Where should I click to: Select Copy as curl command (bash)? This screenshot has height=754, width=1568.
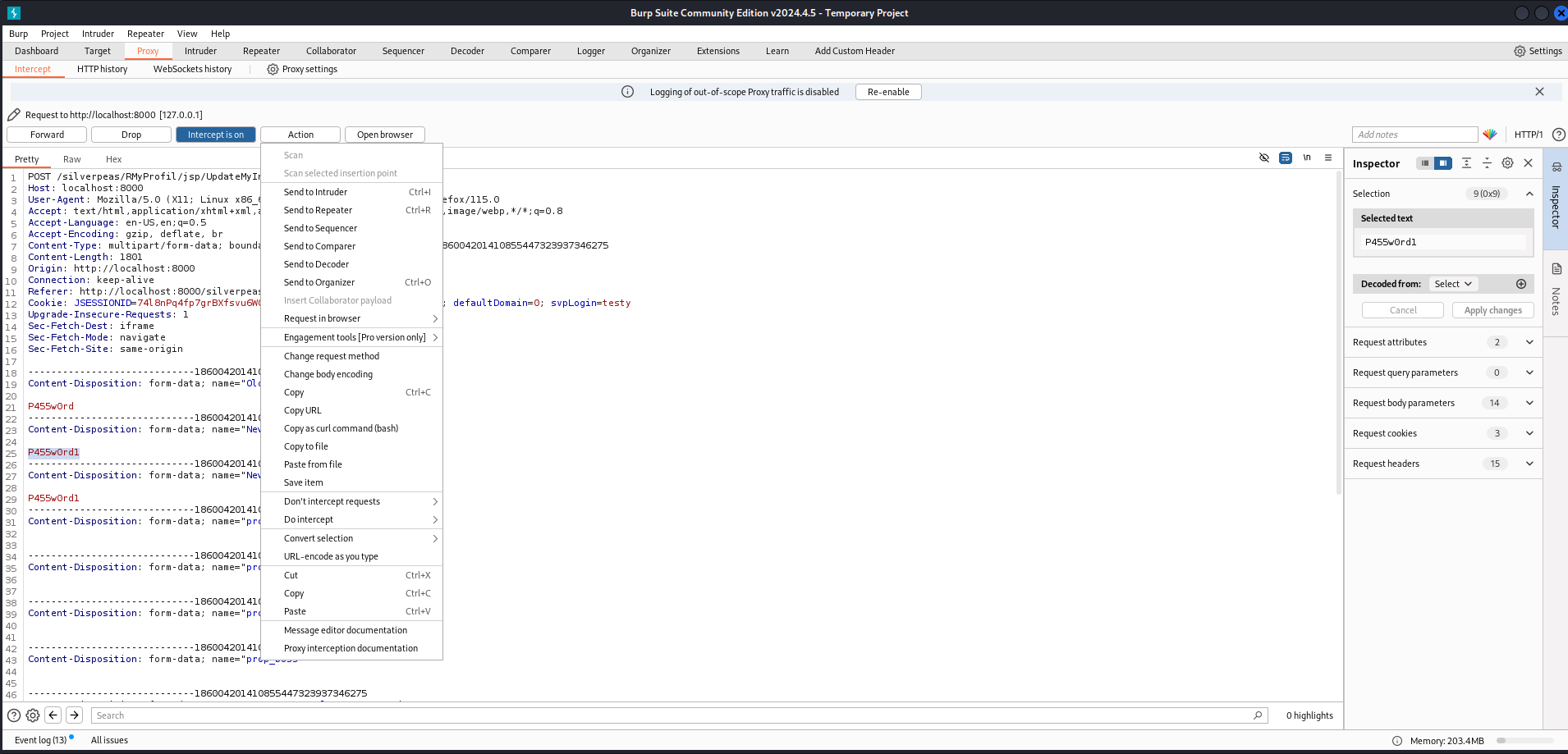(x=351, y=428)
